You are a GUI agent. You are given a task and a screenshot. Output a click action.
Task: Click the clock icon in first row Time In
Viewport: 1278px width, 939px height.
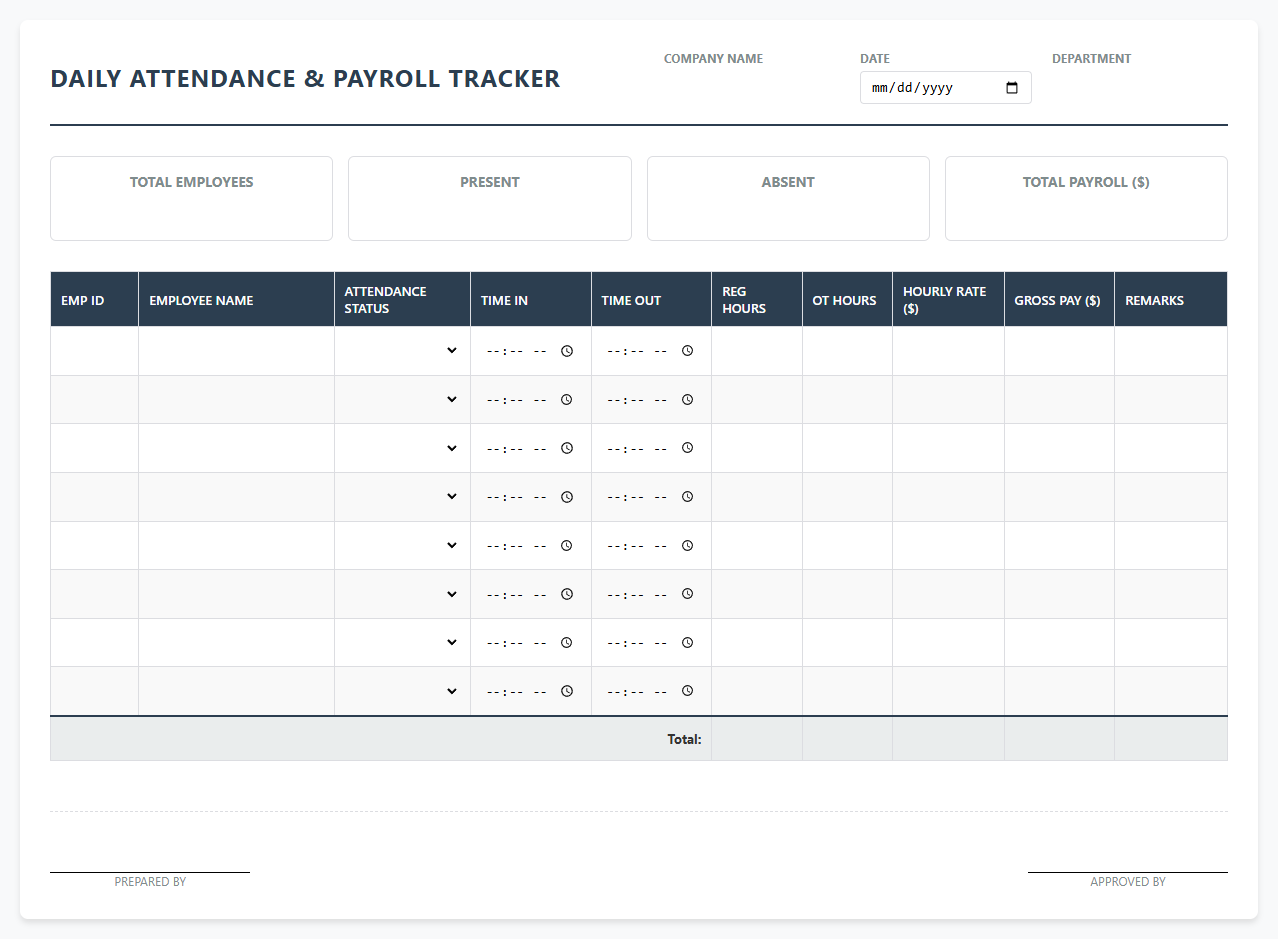567,351
